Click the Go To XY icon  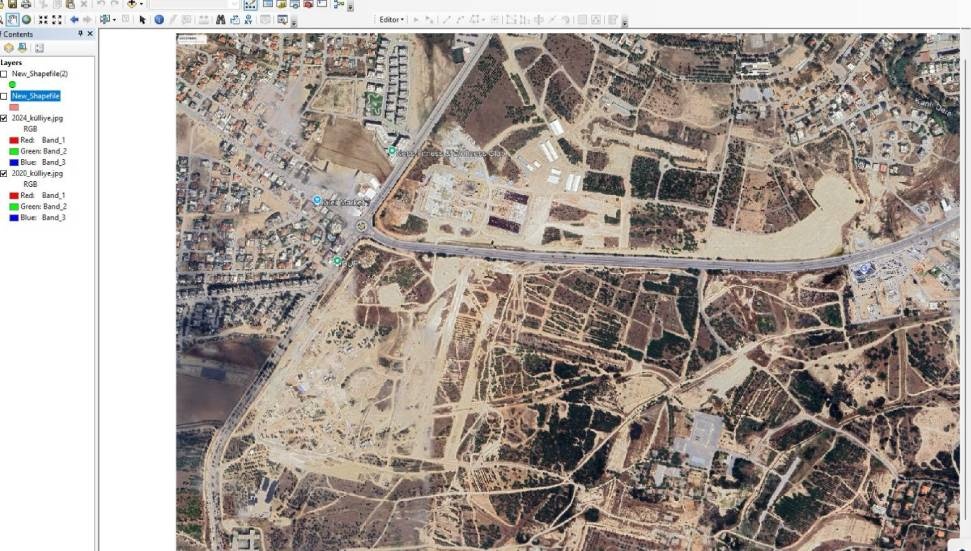pos(250,19)
